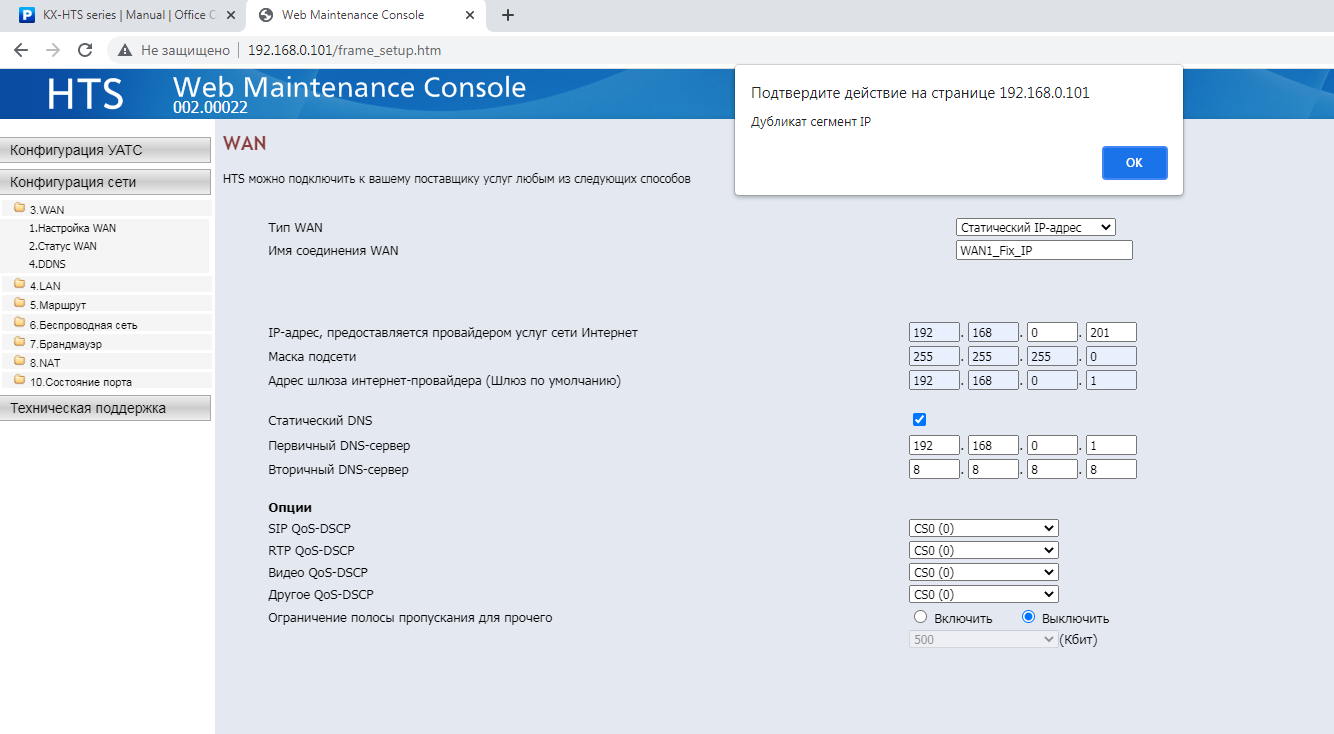Click the 7.Брандмауэр folder icon
This screenshot has height=734, width=1334.
click(x=20, y=342)
